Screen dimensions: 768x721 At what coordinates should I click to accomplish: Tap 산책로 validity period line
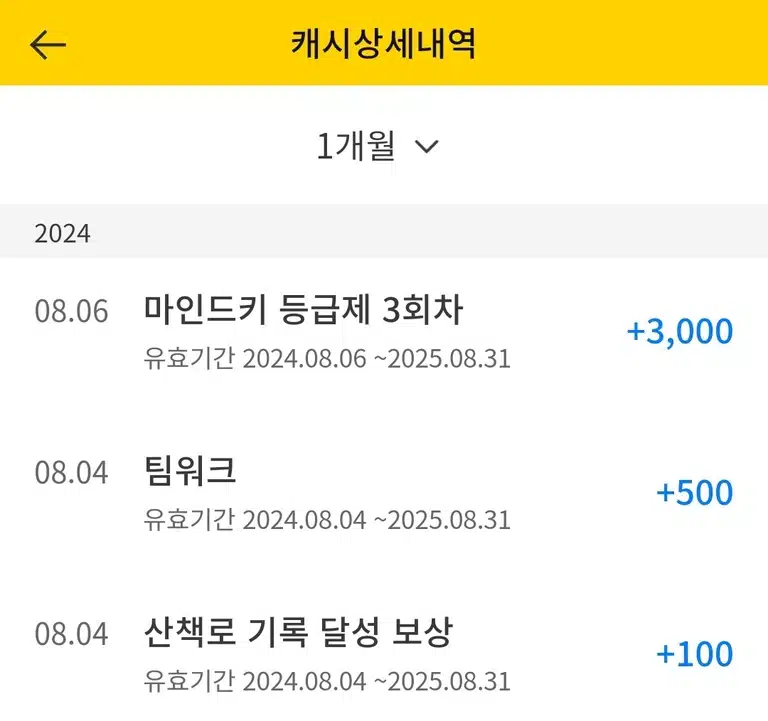327,681
